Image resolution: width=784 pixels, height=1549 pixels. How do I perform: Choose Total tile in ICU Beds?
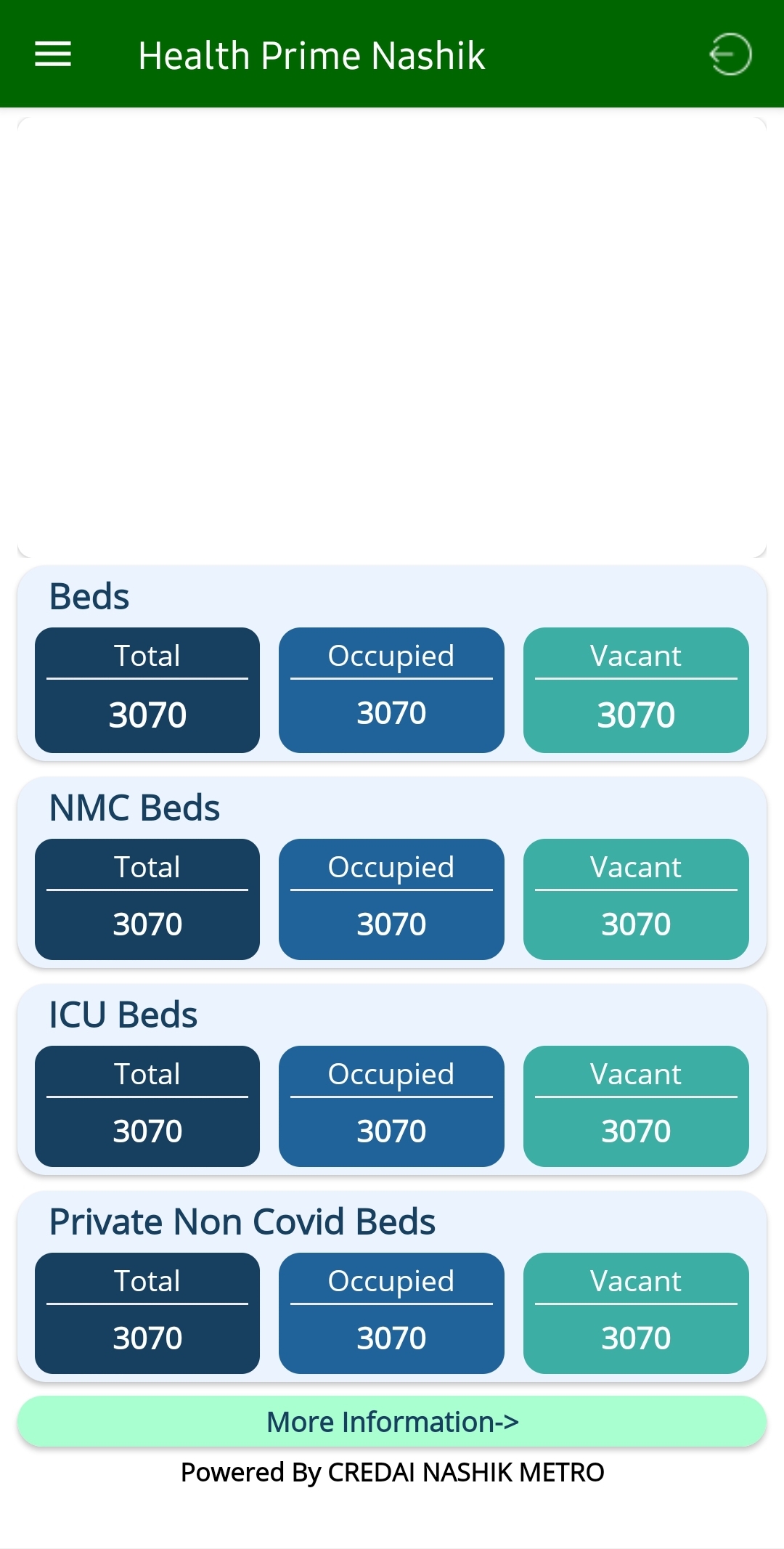pyautogui.click(x=147, y=1106)
